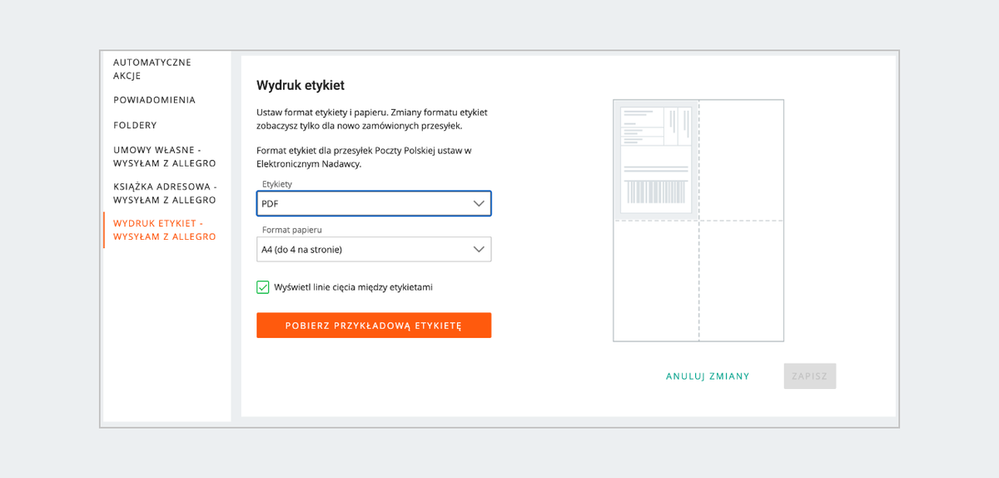Click the empty top-right quadrant of preview
The height and width of the screenshot is (478, 999).
(x=741, y=160)
